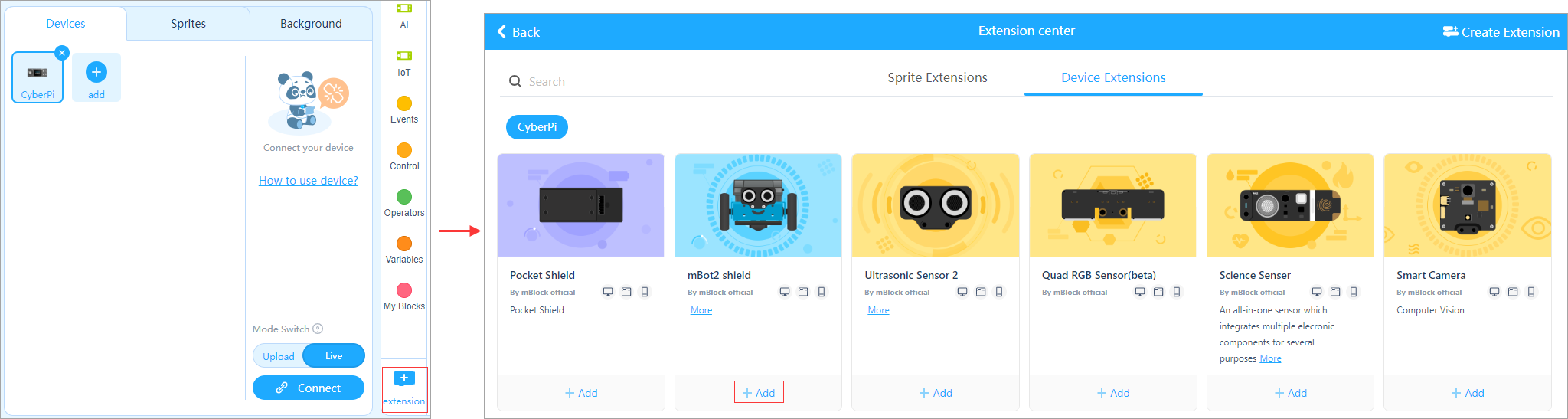Add the Ultrasonic Sensor 2 extension

(936, 393)
